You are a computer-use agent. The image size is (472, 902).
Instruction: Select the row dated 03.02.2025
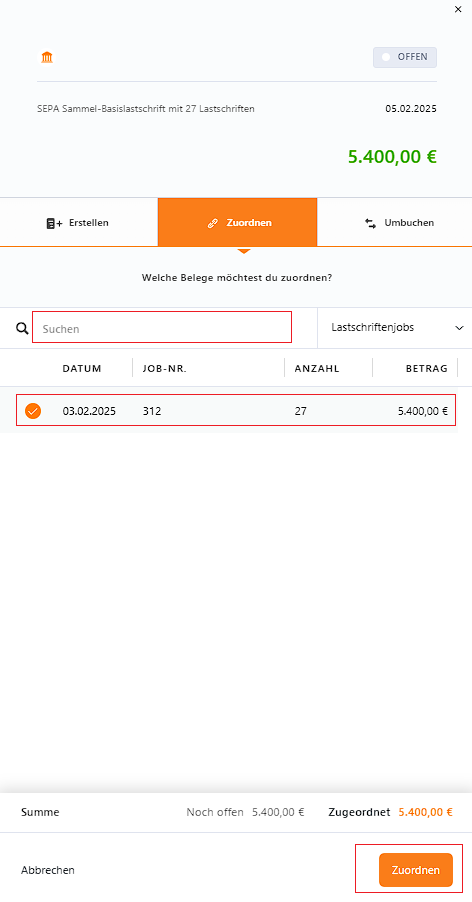(236, 410)
